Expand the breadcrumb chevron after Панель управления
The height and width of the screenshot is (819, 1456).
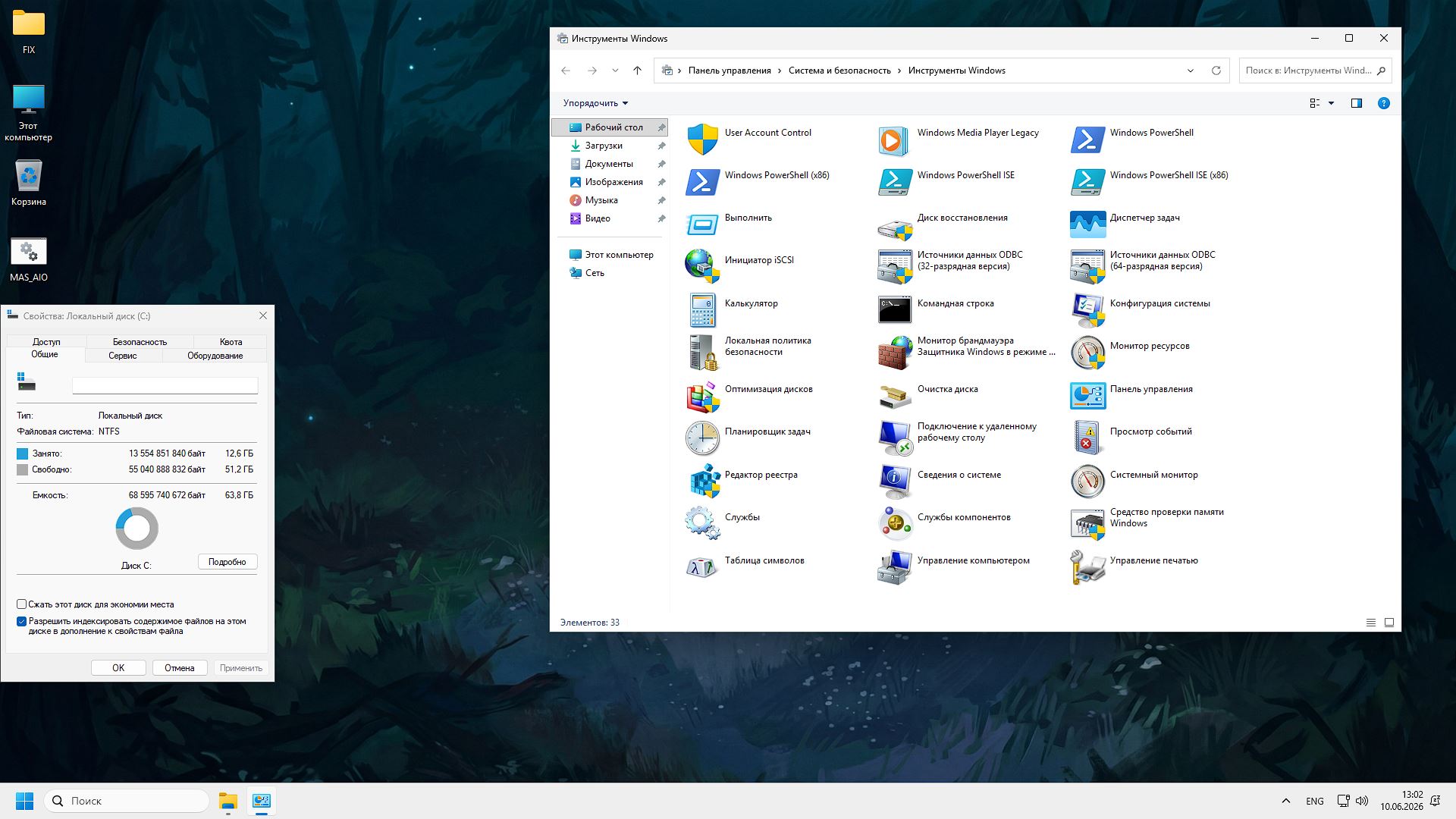pyautogui.click(x=780, y=71)
